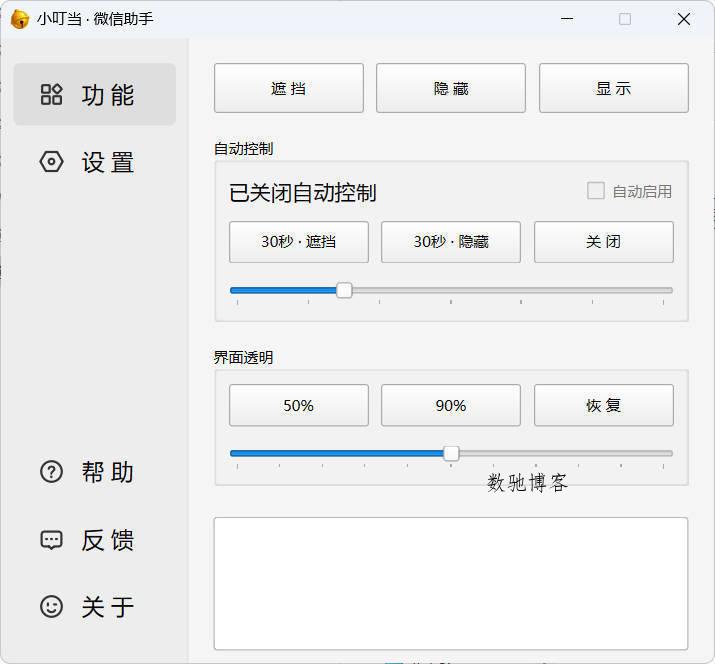The width and height of the screenshot is (715, 664).
Task: Click the 已关闭自动控制 status text
Action: point(302,192)
